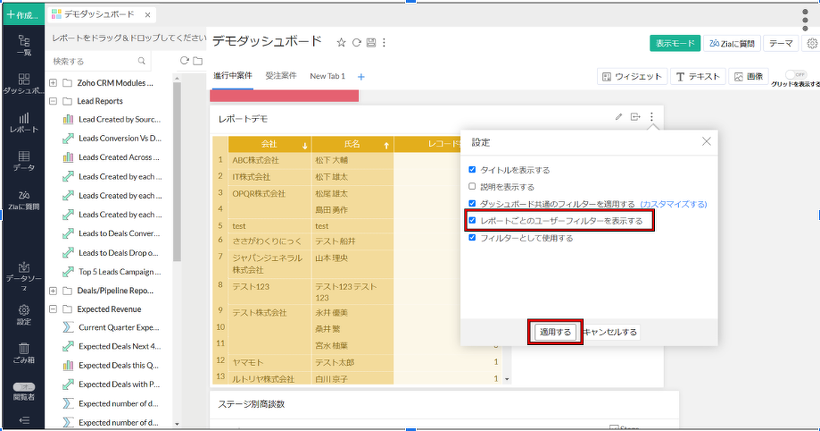Expand the Deals/Pipeline Reports folder
The width and height of the screenshot is (820, 431).
[x=52, y=290]
